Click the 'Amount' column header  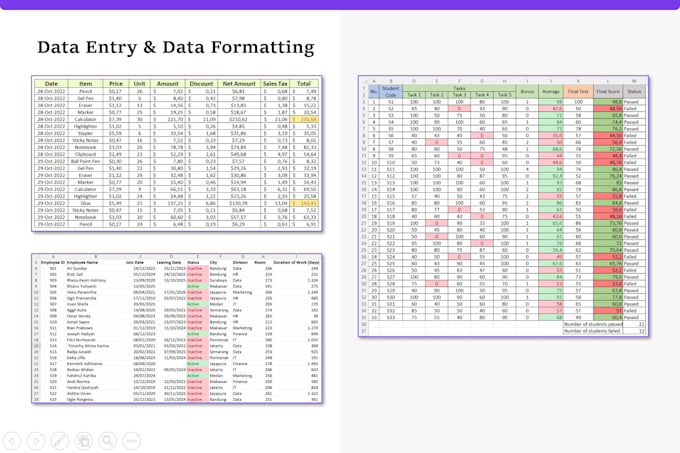(x=167, y=84)
